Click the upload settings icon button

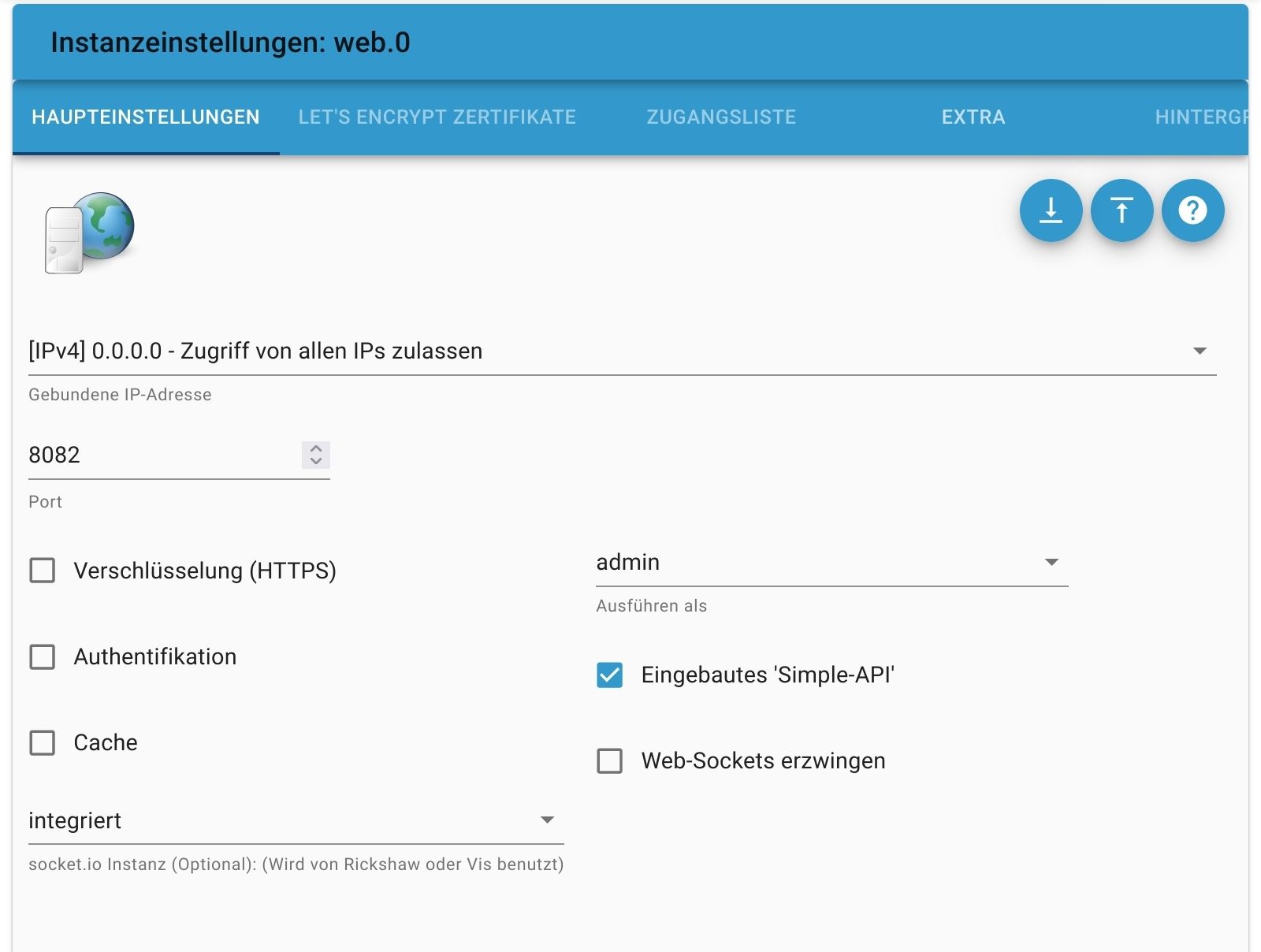[x=1122, y=210]
